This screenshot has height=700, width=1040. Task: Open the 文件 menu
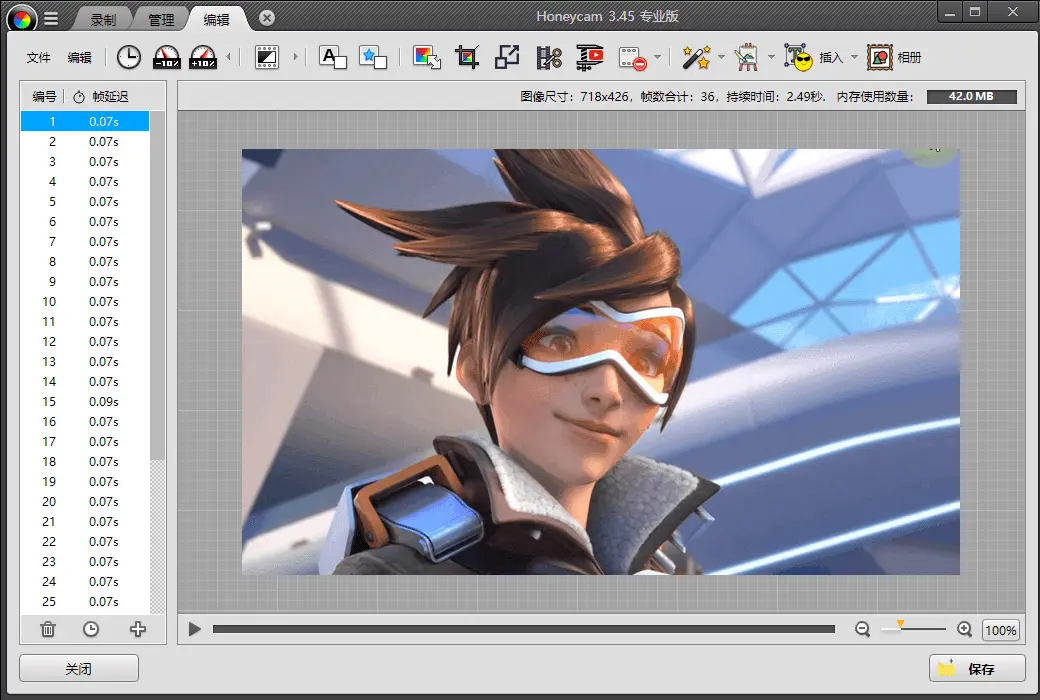pyautogui.click(x=38, y=58)
